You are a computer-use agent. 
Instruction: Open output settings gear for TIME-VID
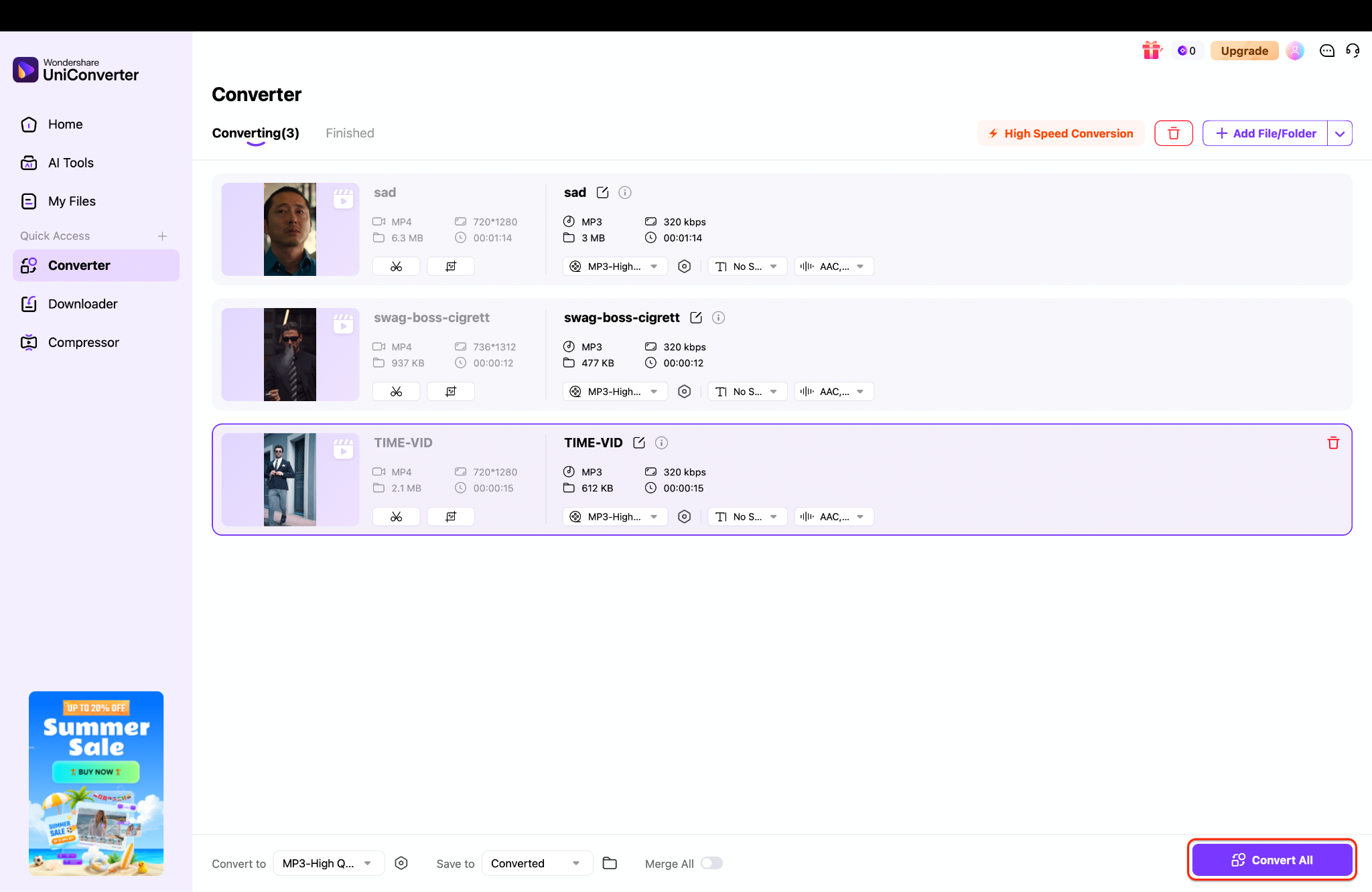point(684,517)
